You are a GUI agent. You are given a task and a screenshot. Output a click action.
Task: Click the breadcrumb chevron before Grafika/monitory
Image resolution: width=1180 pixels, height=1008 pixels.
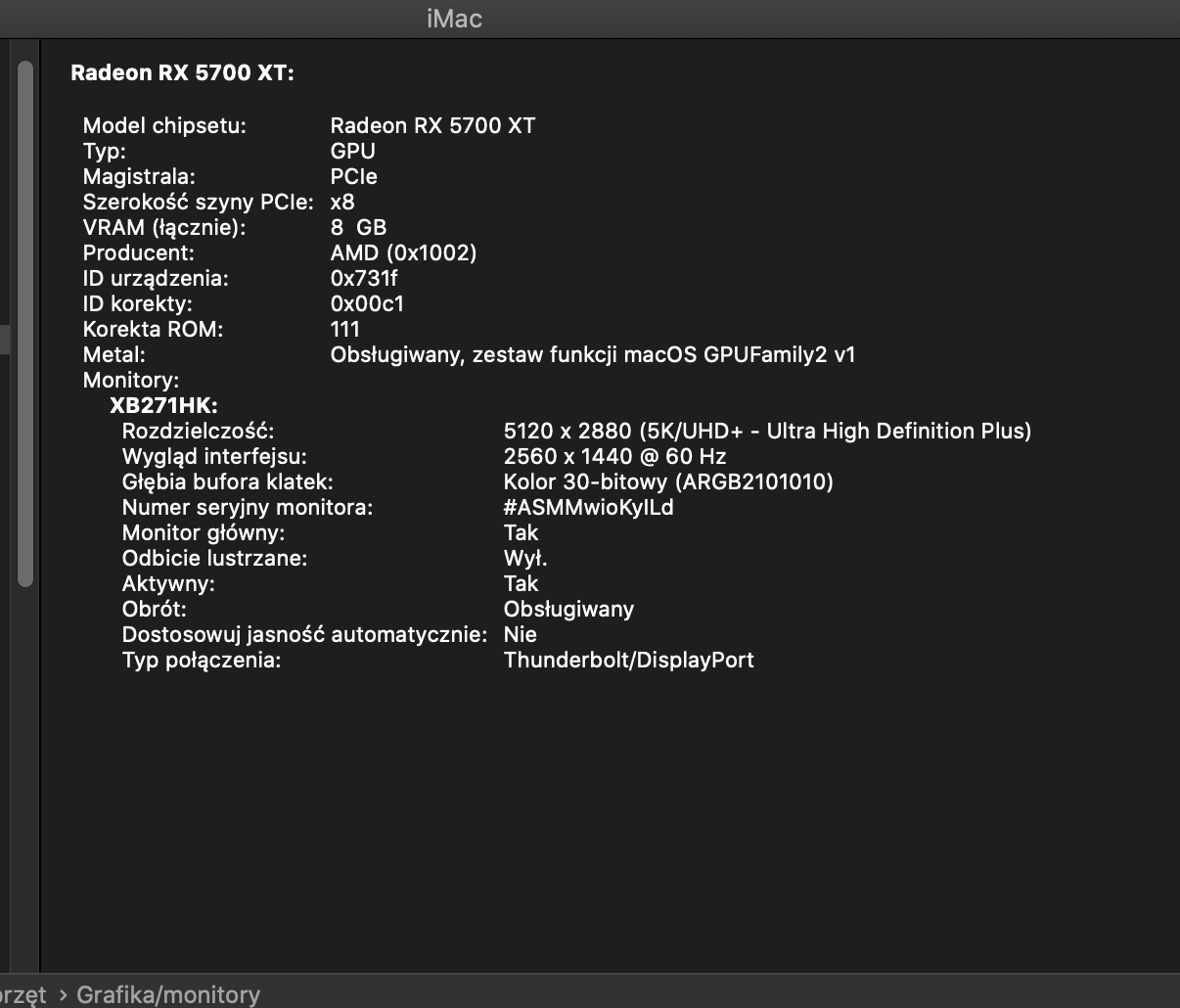(63, 994)
